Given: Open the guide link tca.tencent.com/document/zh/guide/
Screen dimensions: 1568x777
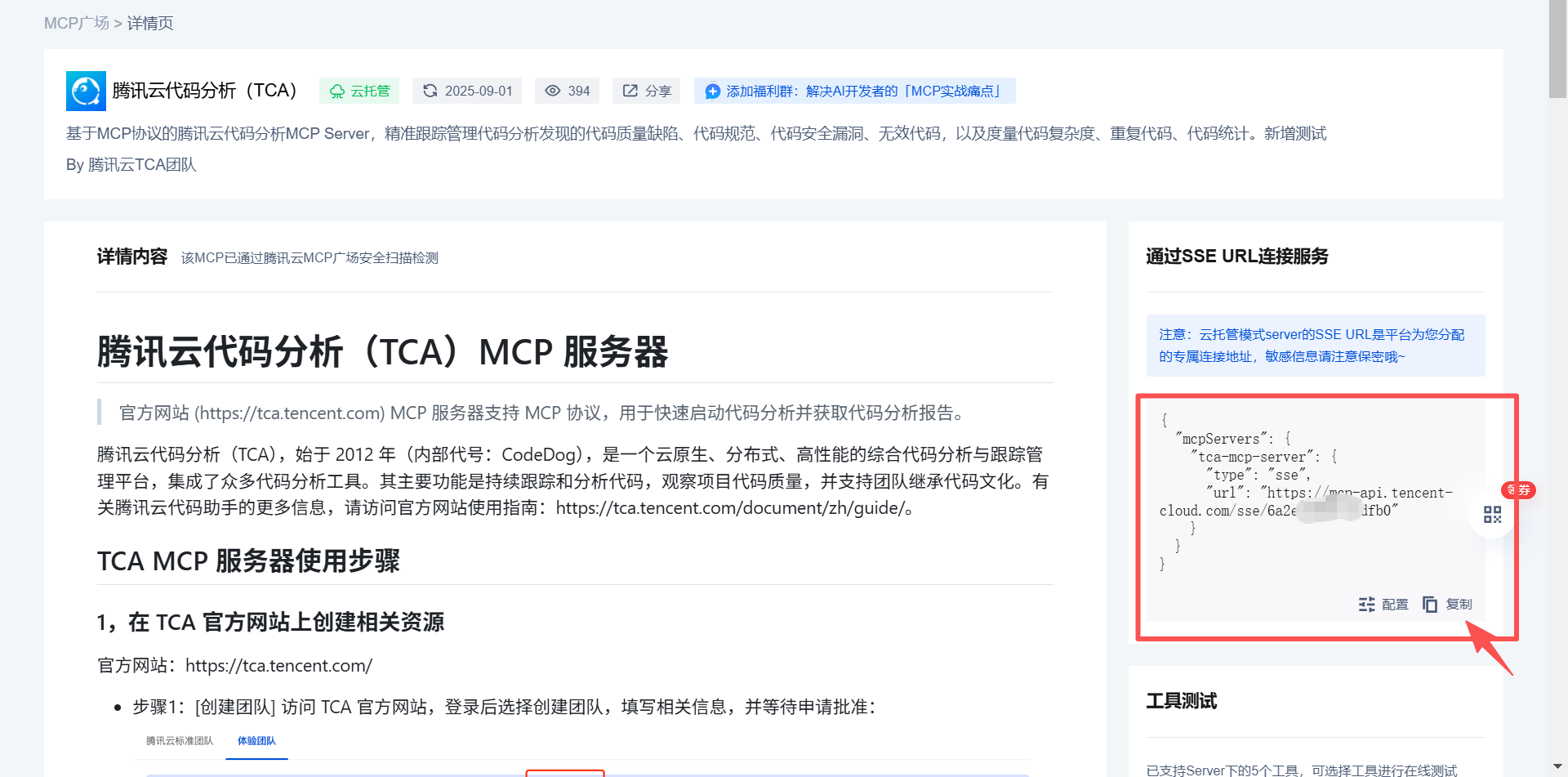Looking at the screenshot, I should tap(730, 507).
